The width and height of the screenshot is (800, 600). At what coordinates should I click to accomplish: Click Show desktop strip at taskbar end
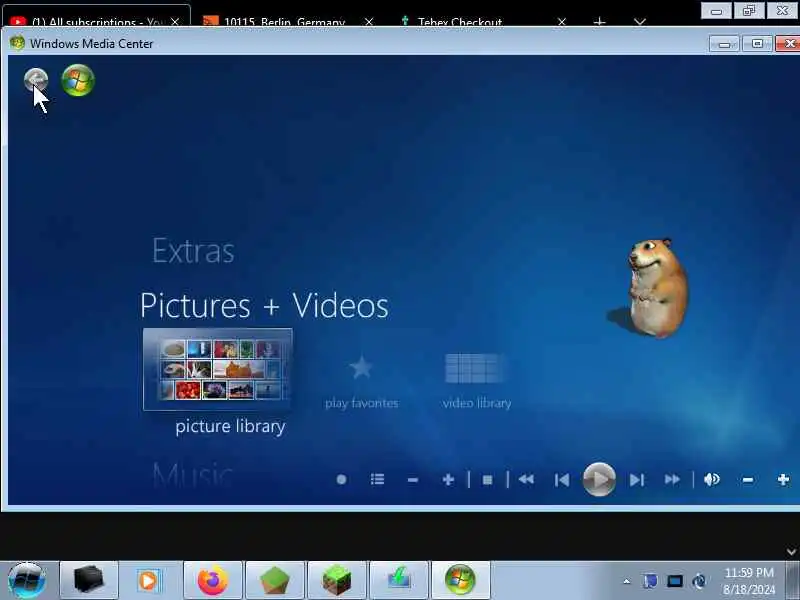(792, 580)
